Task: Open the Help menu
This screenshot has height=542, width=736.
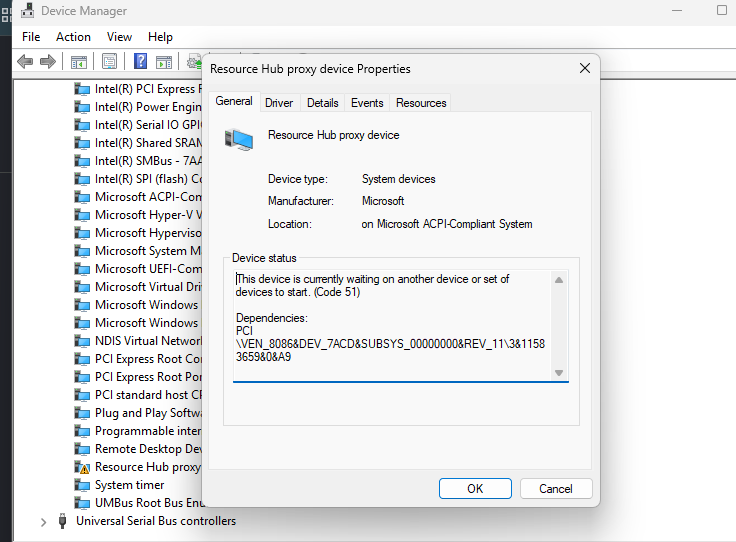Action: click(x=160, y=37)
